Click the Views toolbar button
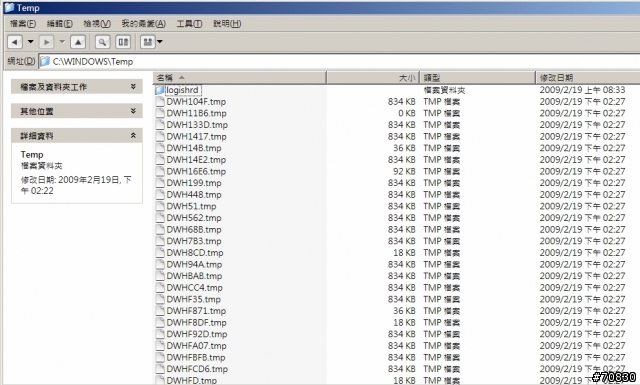Viewport: 640px width, 385px height. tap(147, 42)
